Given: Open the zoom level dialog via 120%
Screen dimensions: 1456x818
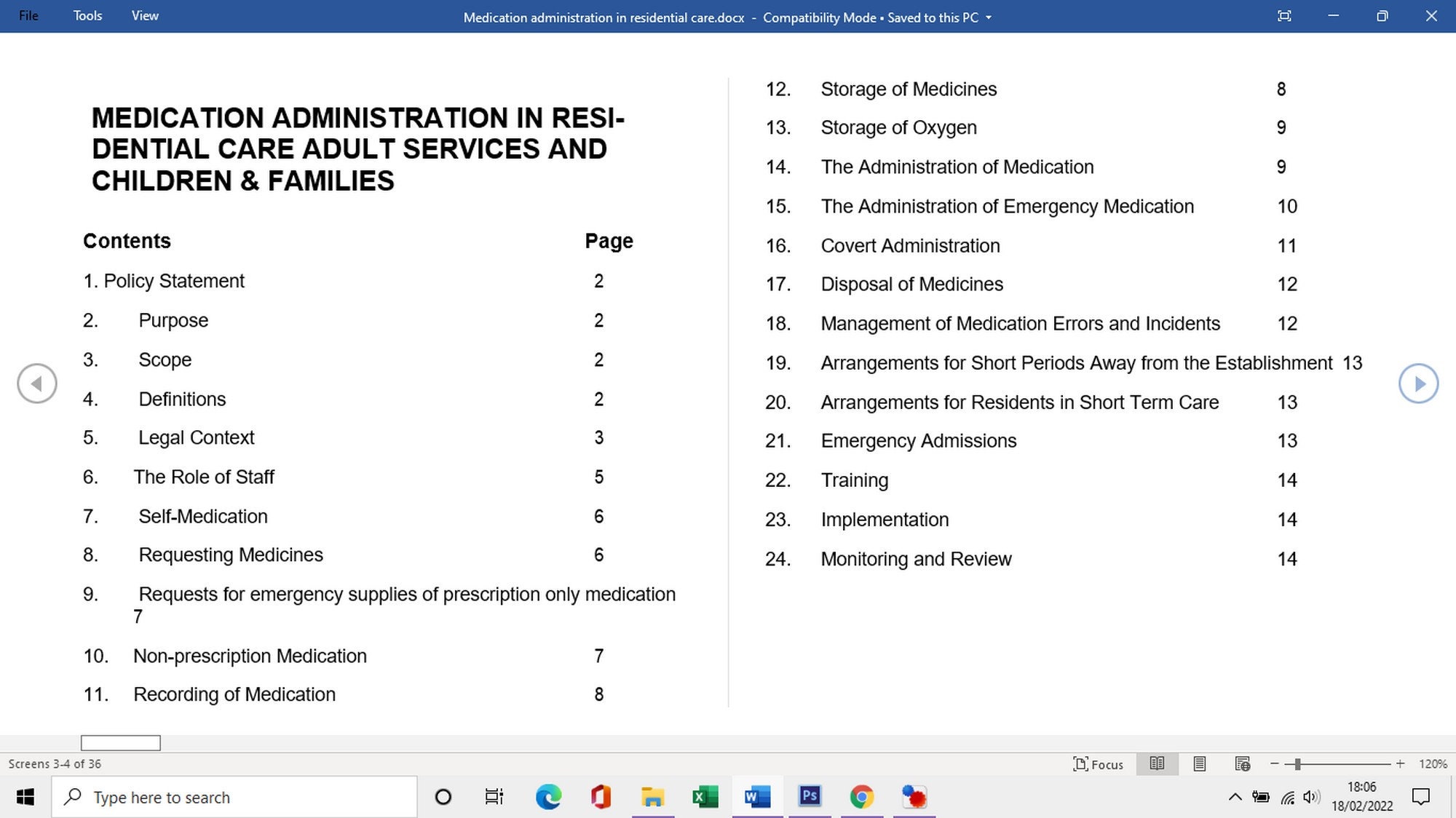Looking at the screenshot, I should (1433, 764).
